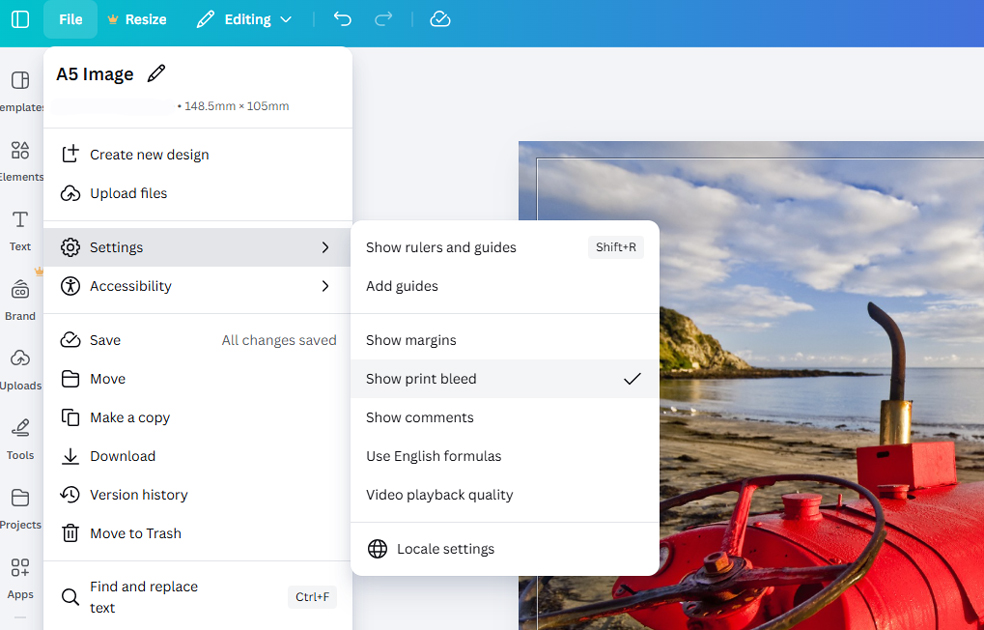Toggle the sidebar panel icon in top bar
The height and width of the screenshot is (630, 984).
pyautogui.click(x=20, y=19)
